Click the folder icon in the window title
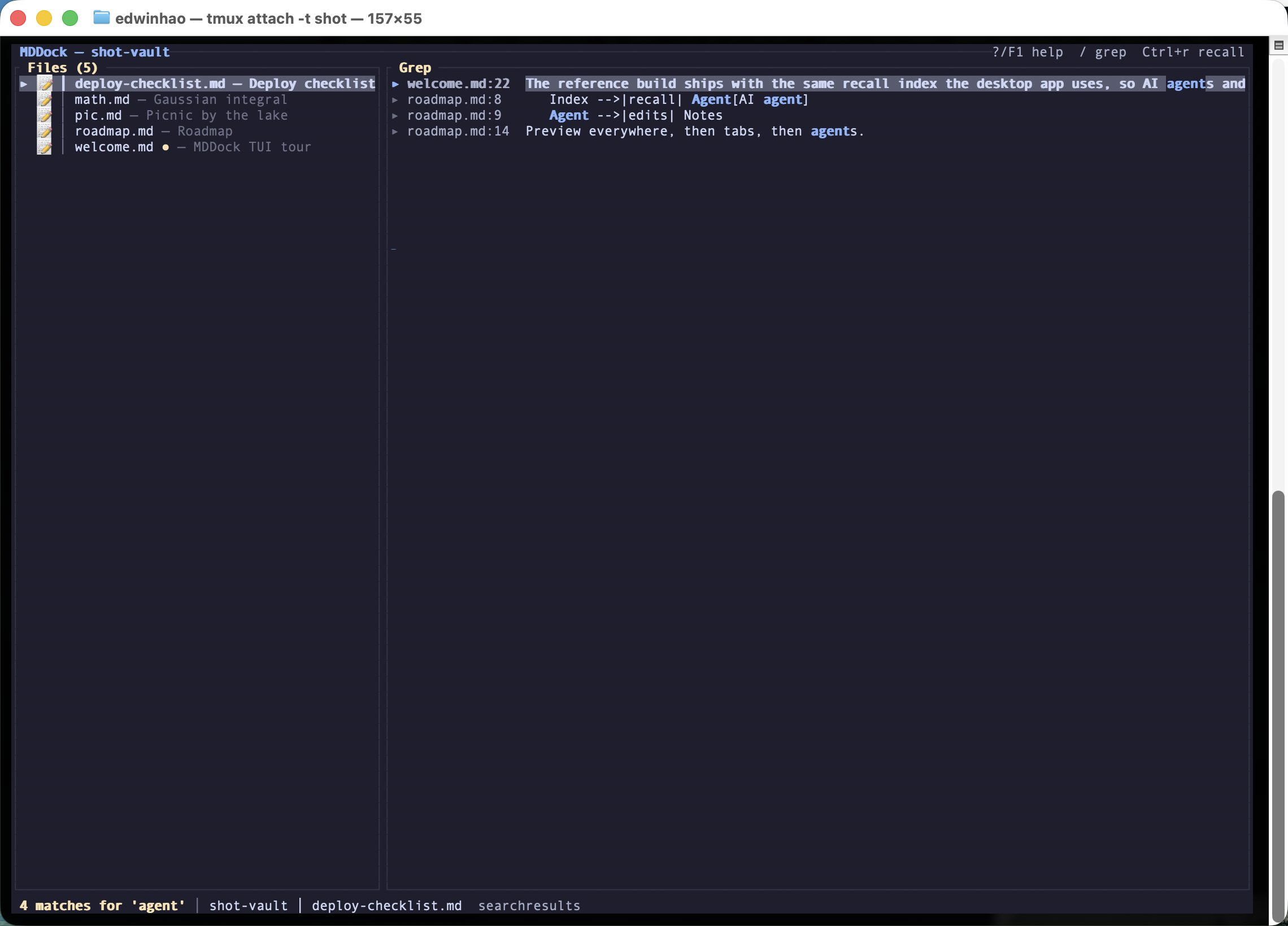Viewport: 1288px width, 926px height. coord(101,18)
